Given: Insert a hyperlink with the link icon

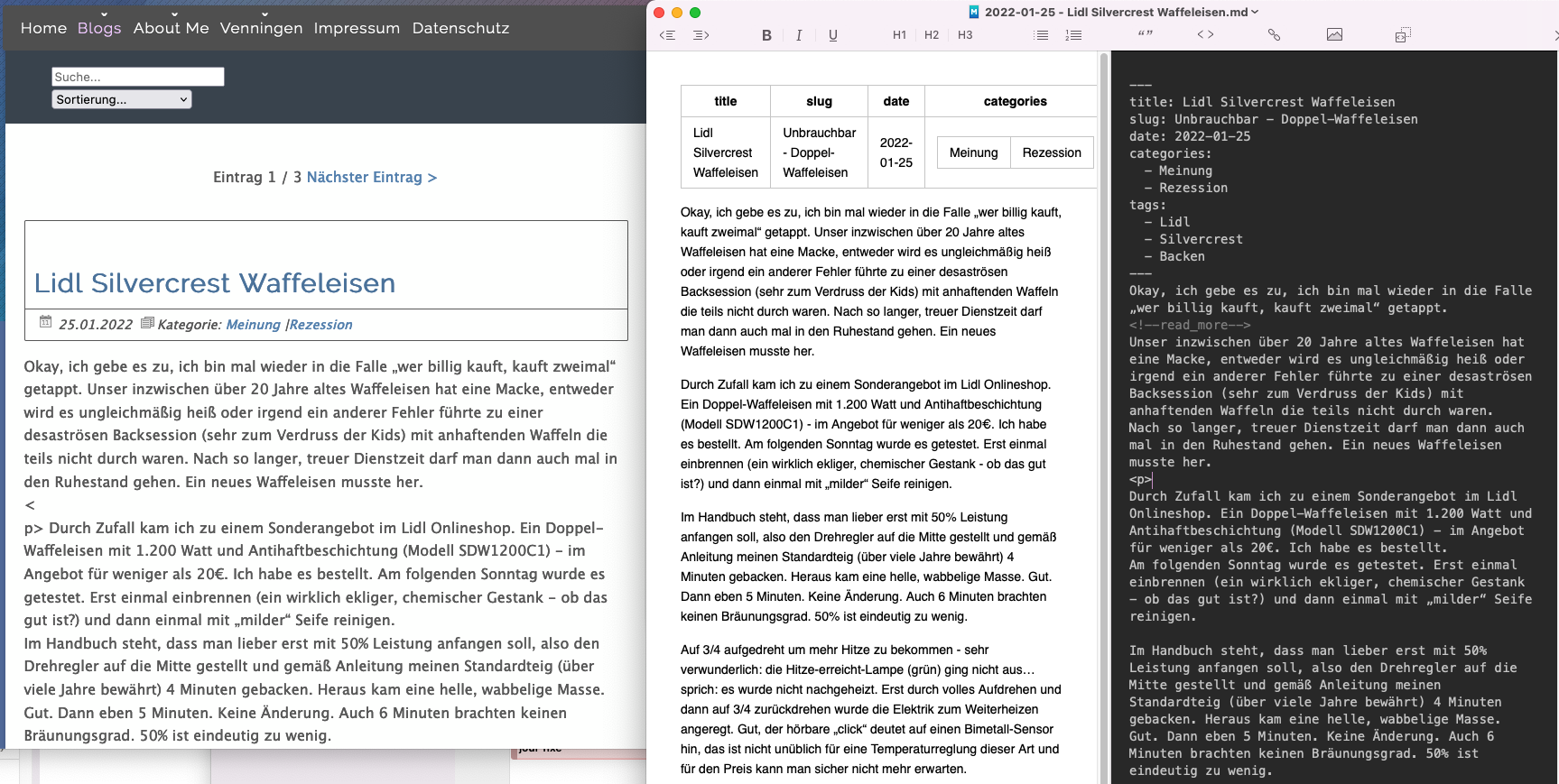Looking at the screenshot, I should click(x=1274, y=34).
